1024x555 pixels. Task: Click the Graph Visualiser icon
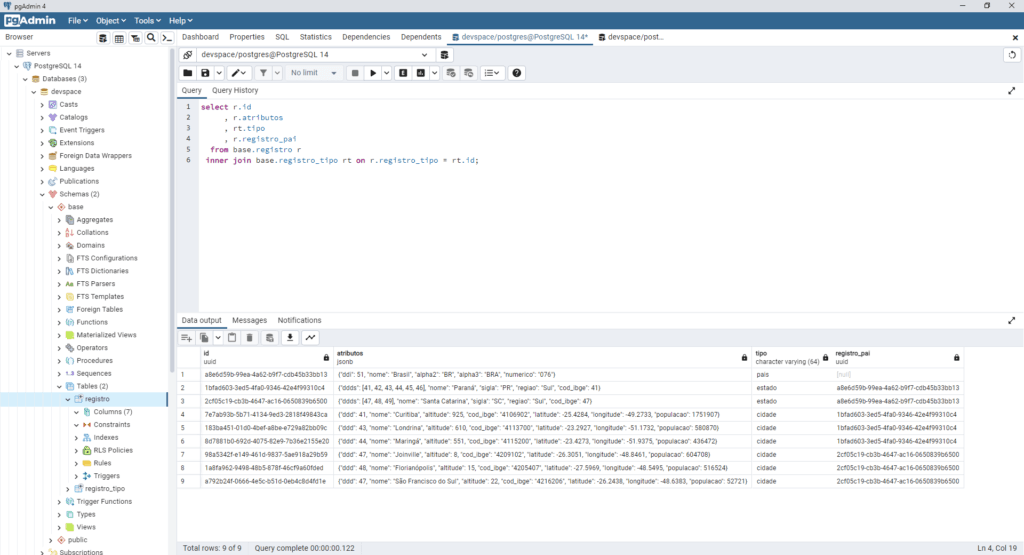310,338
